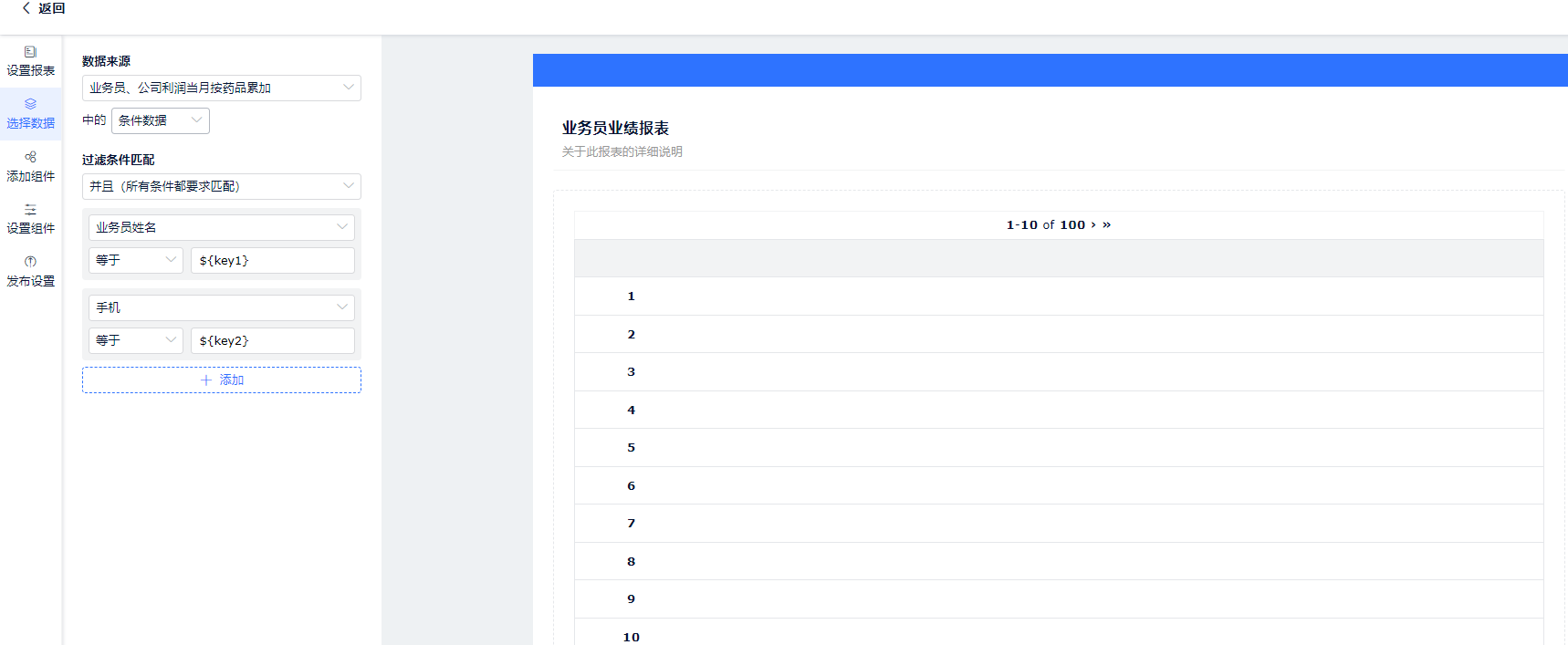This screenshot has width=1568, height=645.
Task: Open the 手机 field dropdown
Action: 221,307
